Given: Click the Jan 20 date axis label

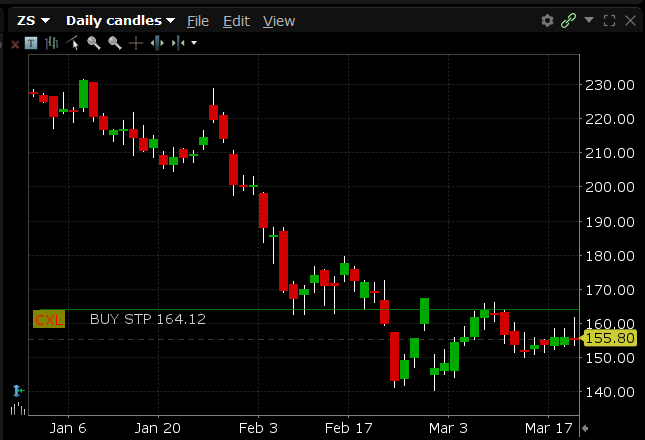Looking at the screenshot, I should pos(158,428).
